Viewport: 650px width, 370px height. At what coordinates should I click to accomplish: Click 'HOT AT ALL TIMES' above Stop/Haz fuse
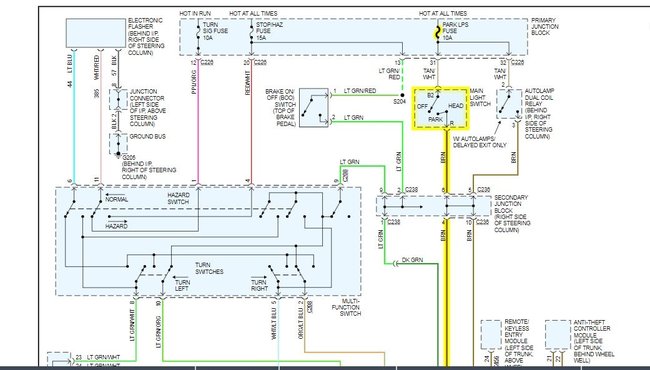click(x=253, y=14)
